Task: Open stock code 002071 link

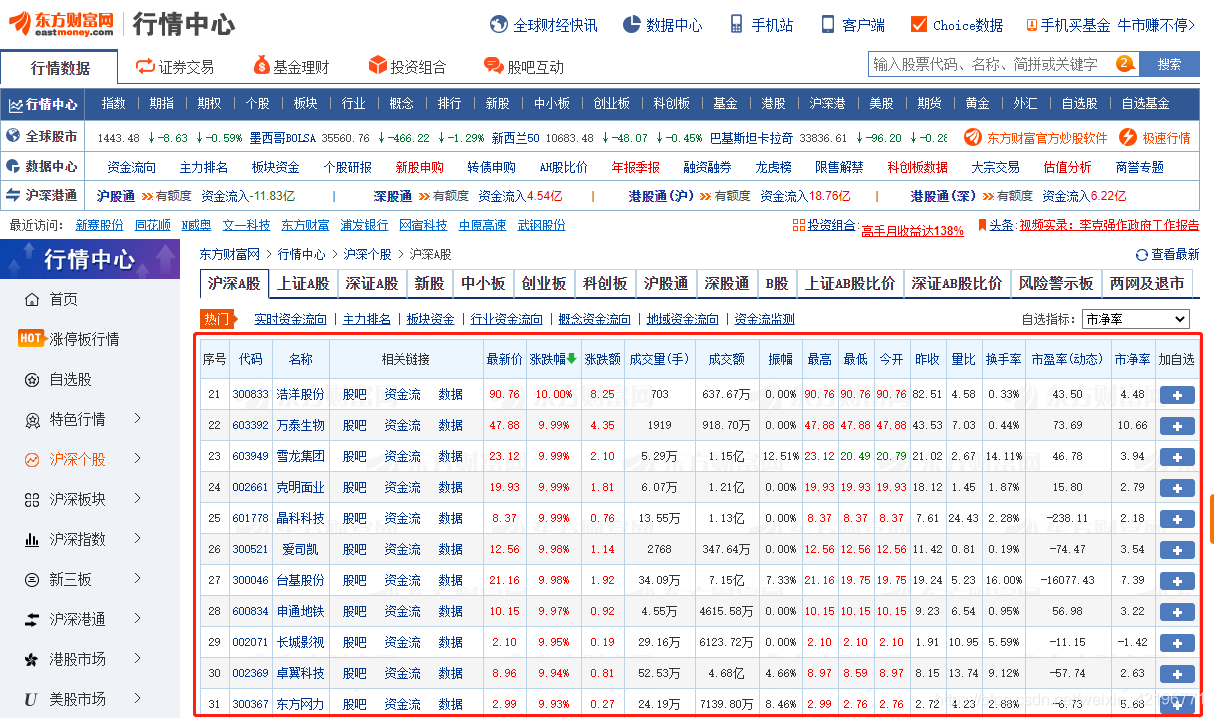Action: coord(250,643)
